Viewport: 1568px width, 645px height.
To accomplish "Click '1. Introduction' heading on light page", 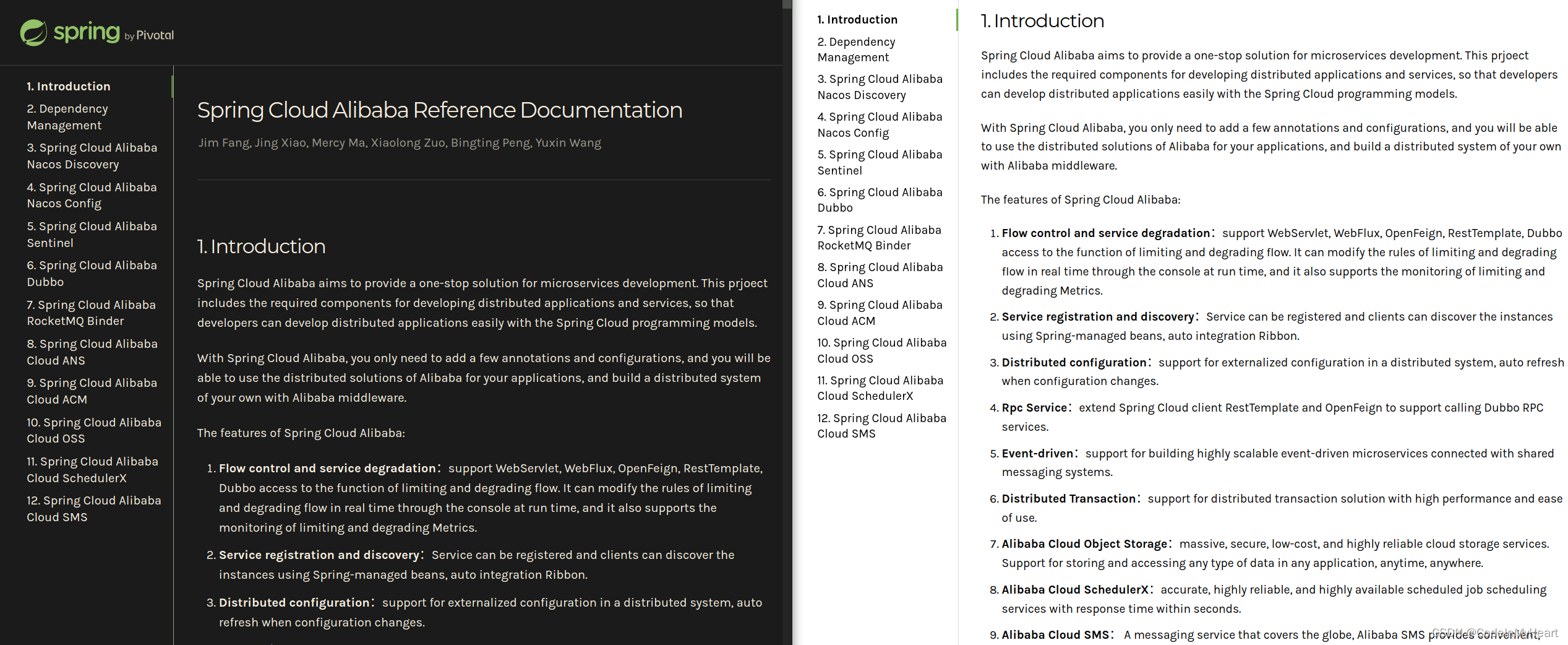I will click(x=1042, y=21).
